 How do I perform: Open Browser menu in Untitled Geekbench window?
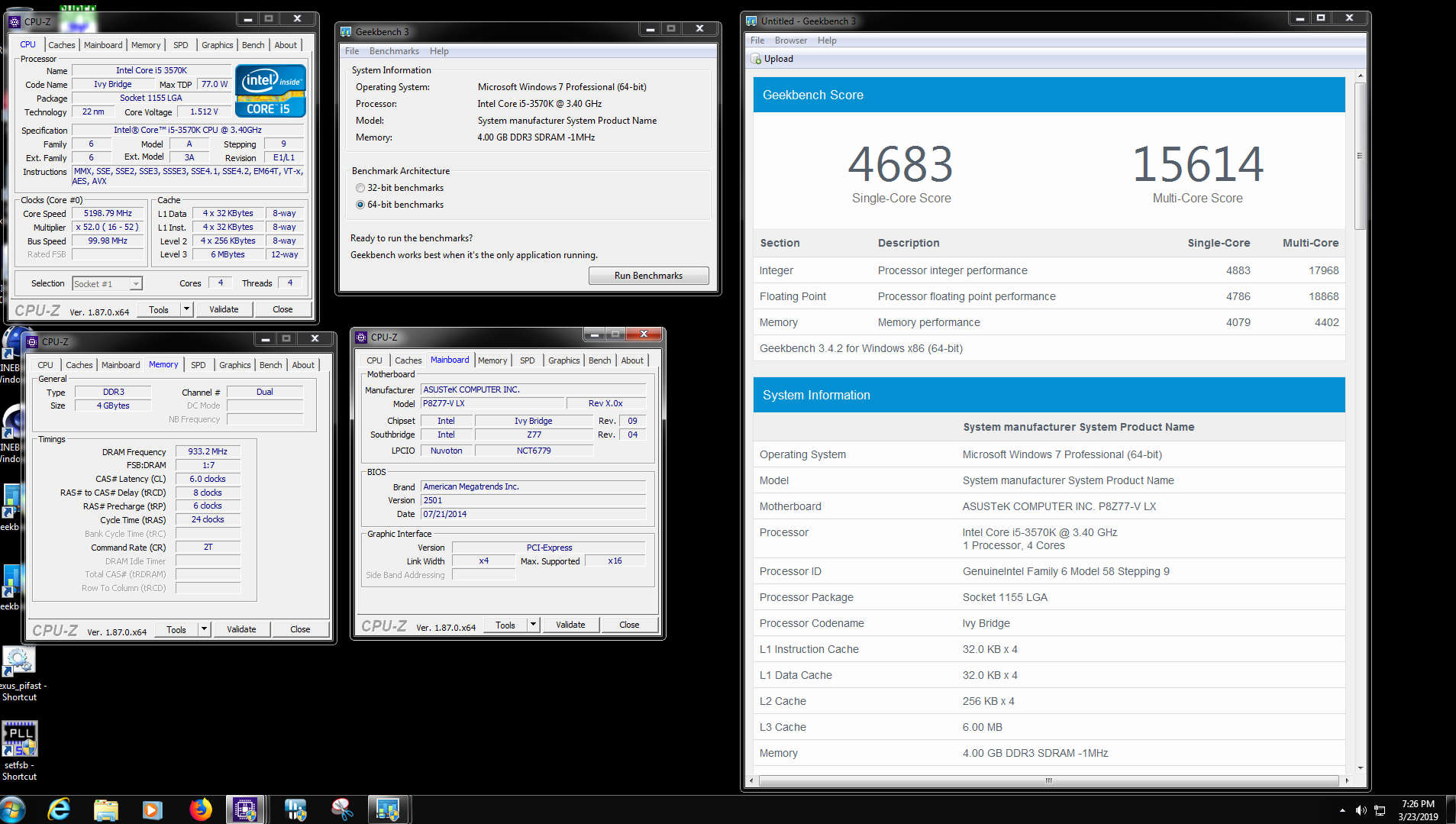click(x=791, y=40)
